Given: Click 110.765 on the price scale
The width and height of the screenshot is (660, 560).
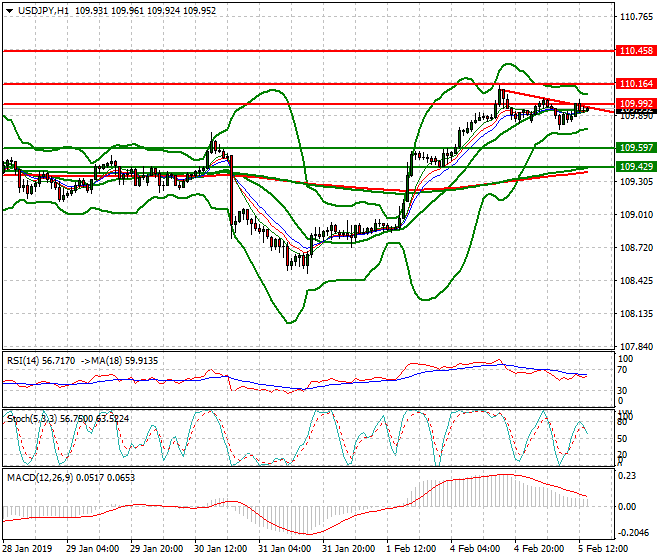Looking at the screenshot, I should click(636, 17).
